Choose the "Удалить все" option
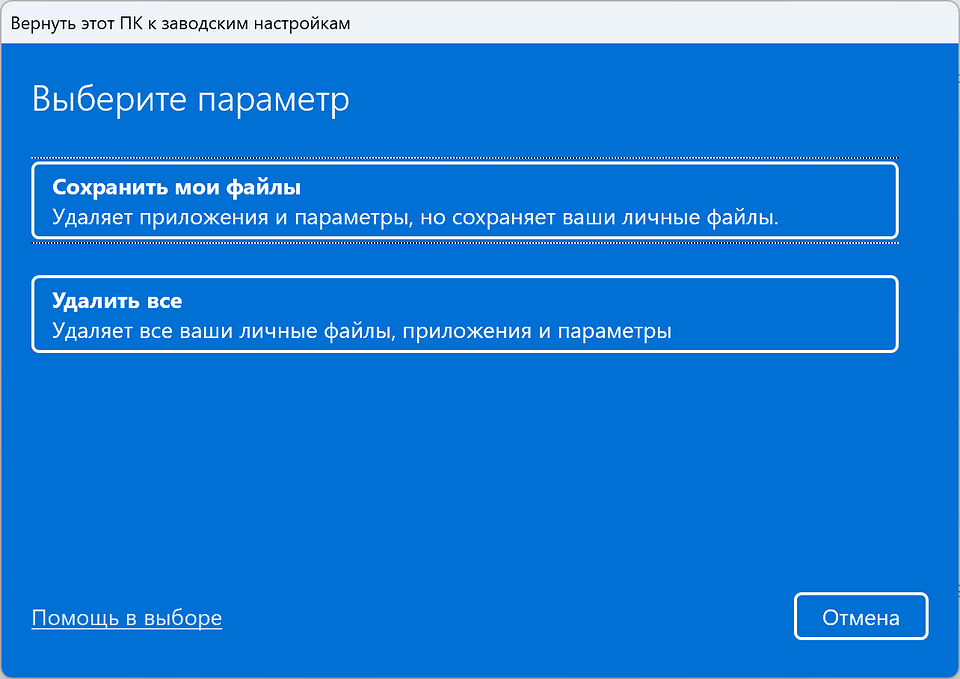 [464, 314]
